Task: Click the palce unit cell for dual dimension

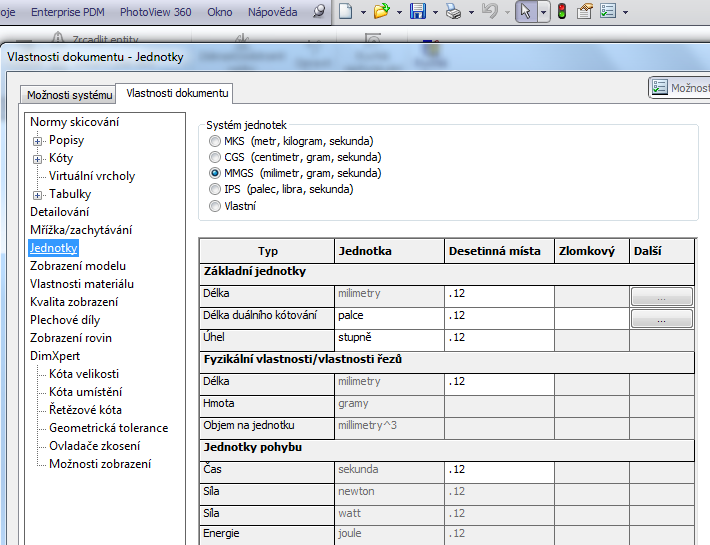Action: [x=389, y=319]
